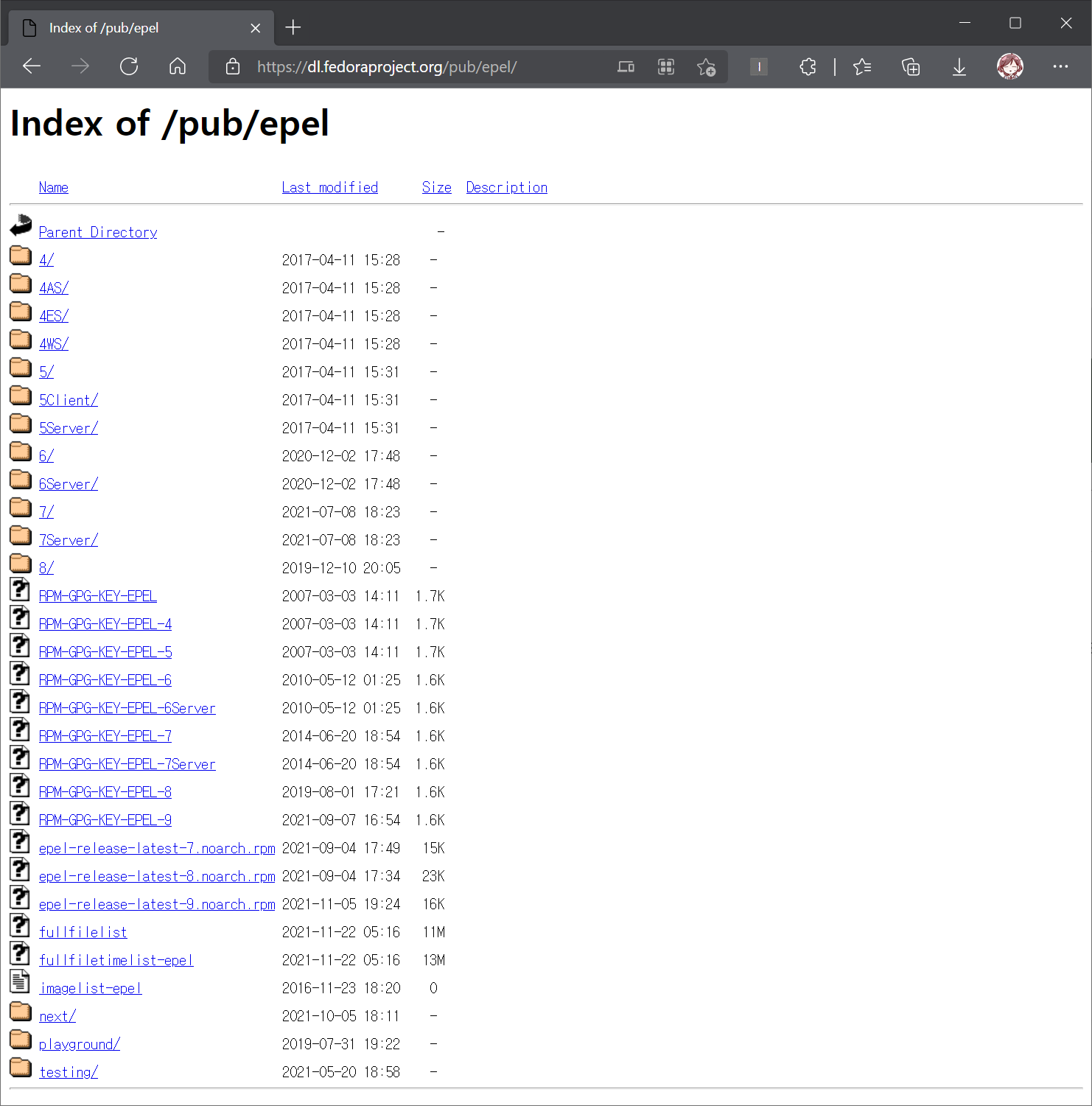This screenshot has width=1092, height=1106.
Task: View site information lock icon
Action: coord(233,67)
